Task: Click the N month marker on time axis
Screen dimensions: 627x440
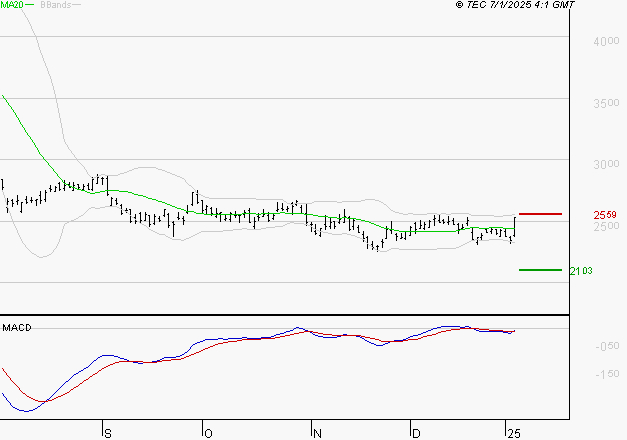Action: 317,432
